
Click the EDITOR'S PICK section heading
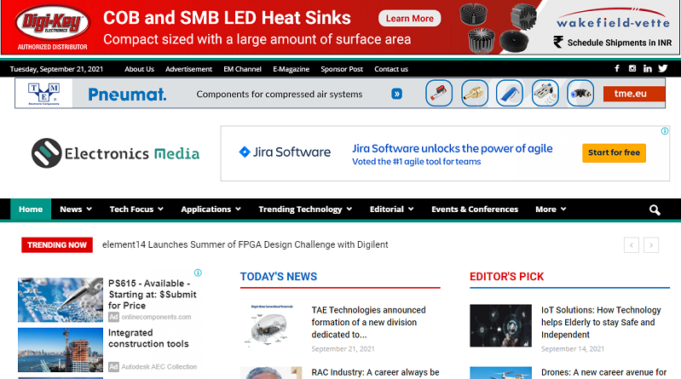[x=506, y=277]
